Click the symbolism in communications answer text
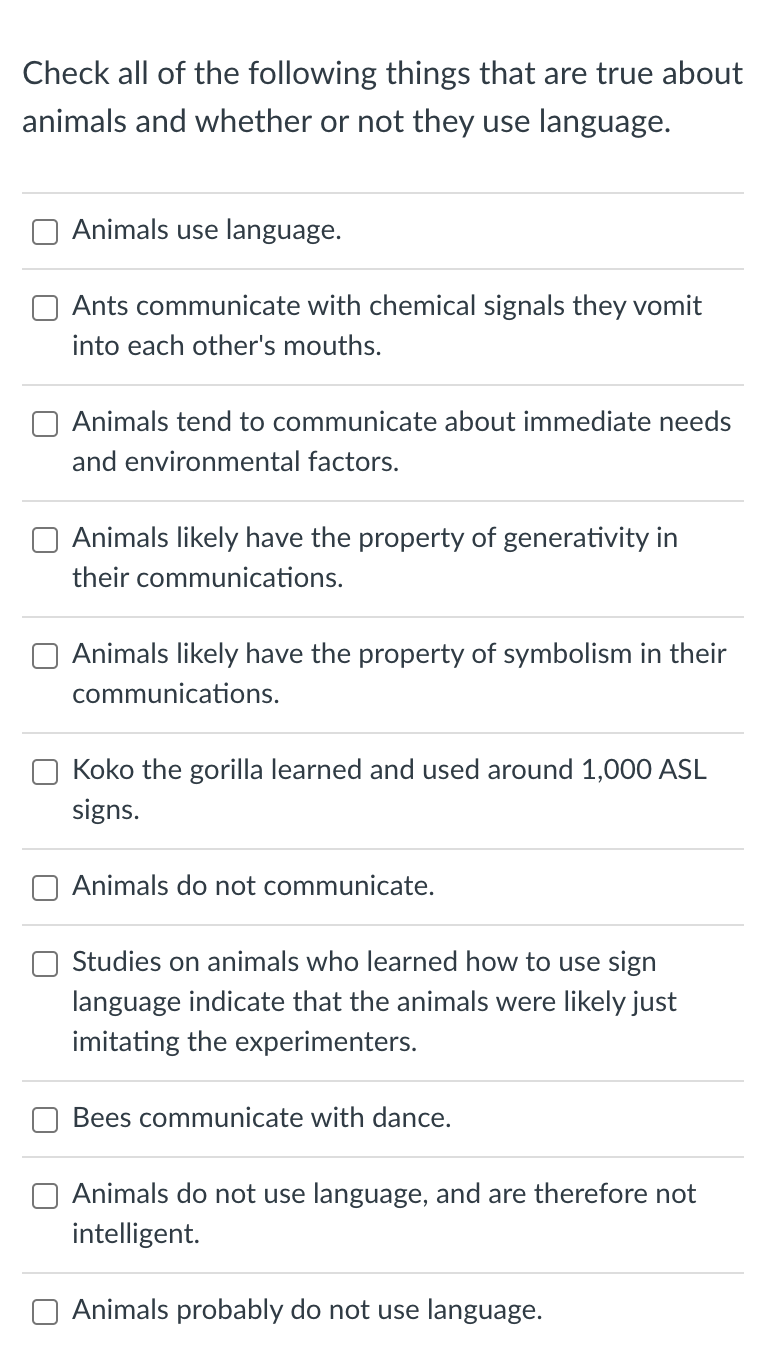 [x=399, y=674]
